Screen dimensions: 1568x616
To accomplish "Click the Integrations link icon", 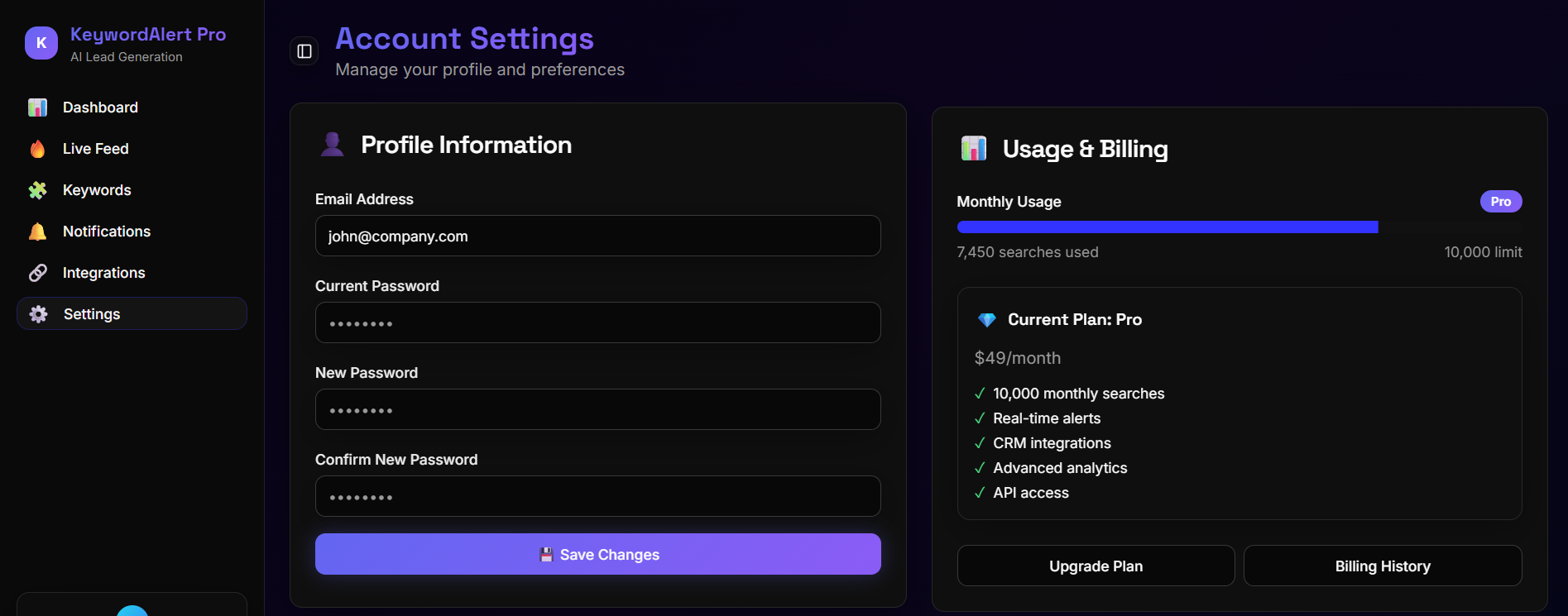I will [x=38, y=273].
